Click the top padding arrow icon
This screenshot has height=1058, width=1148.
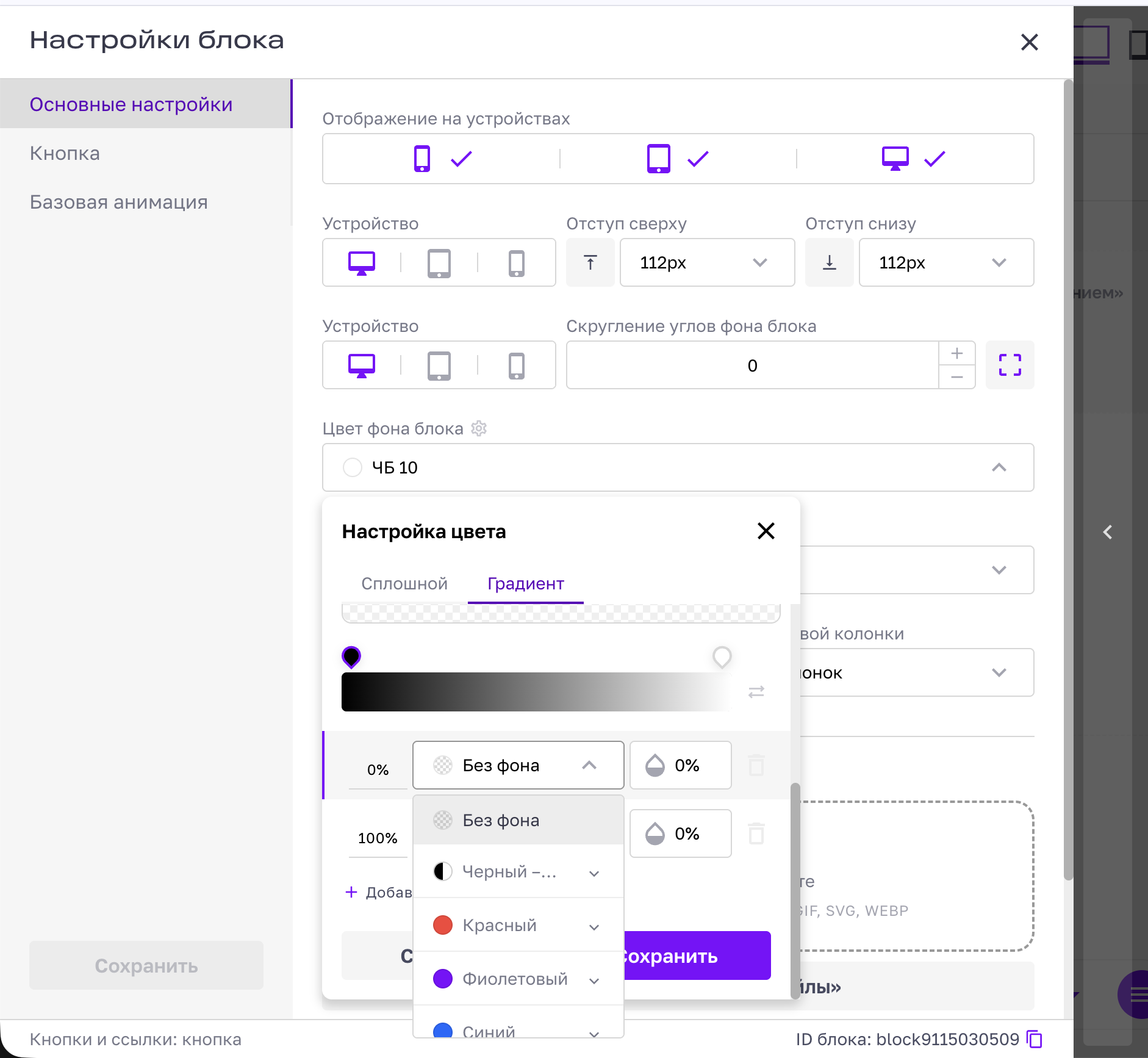(590, 262)
